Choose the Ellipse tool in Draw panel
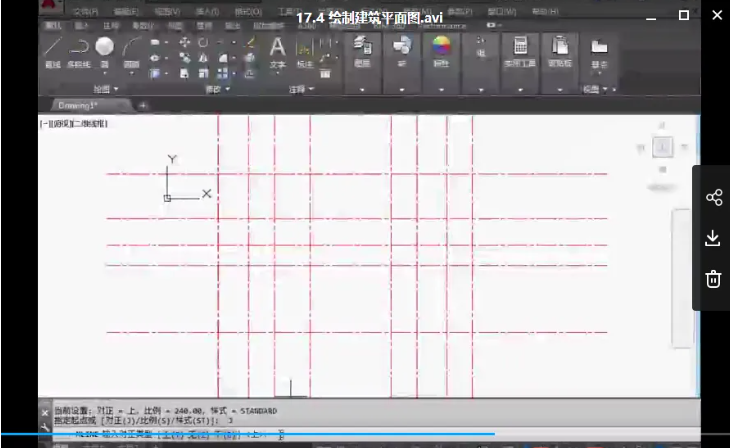The width and height of the screenshot is (730, 448). tap(155, 58)
